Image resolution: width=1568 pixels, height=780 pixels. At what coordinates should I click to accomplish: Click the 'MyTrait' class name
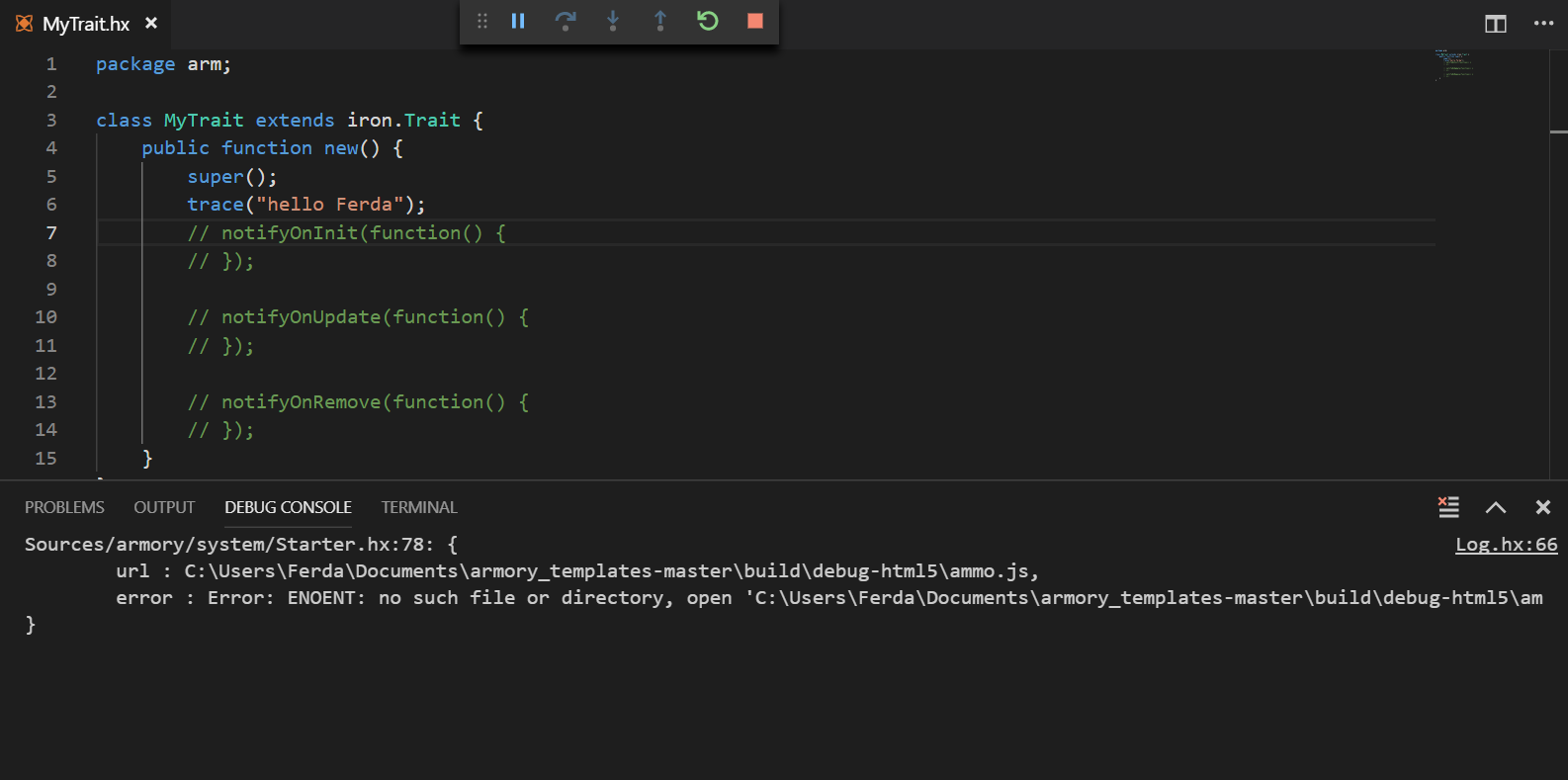click(x=204, y=120)
